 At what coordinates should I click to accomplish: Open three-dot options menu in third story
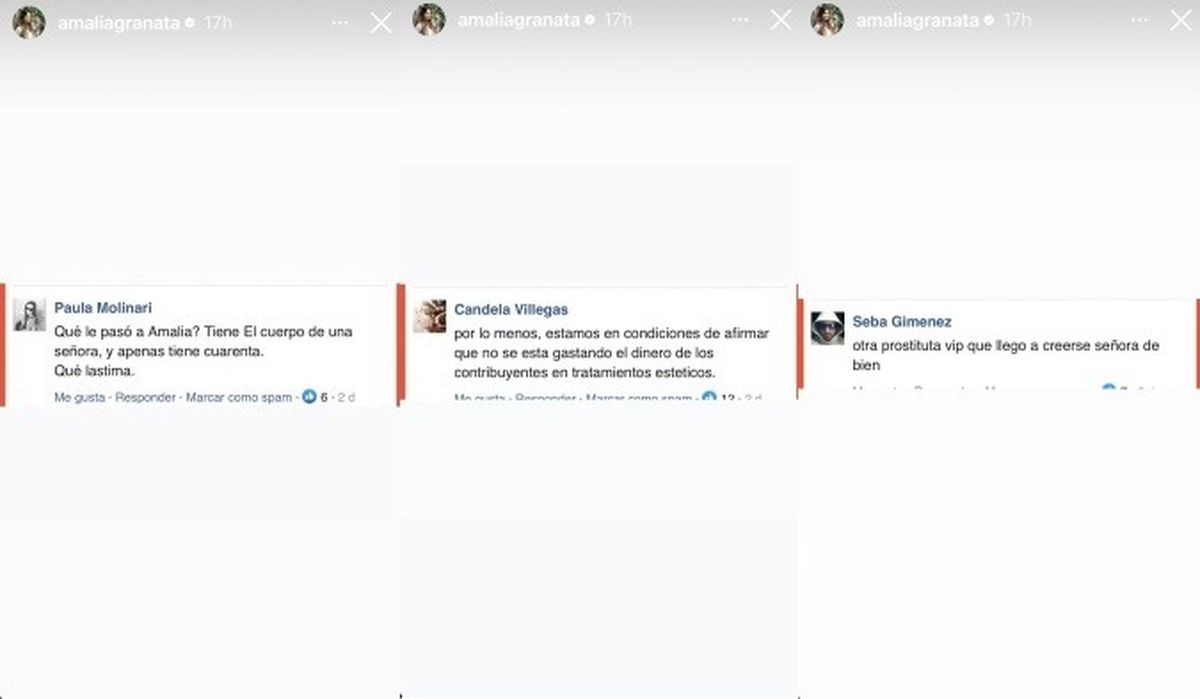pyautogui.click(x=1139, y=21)
